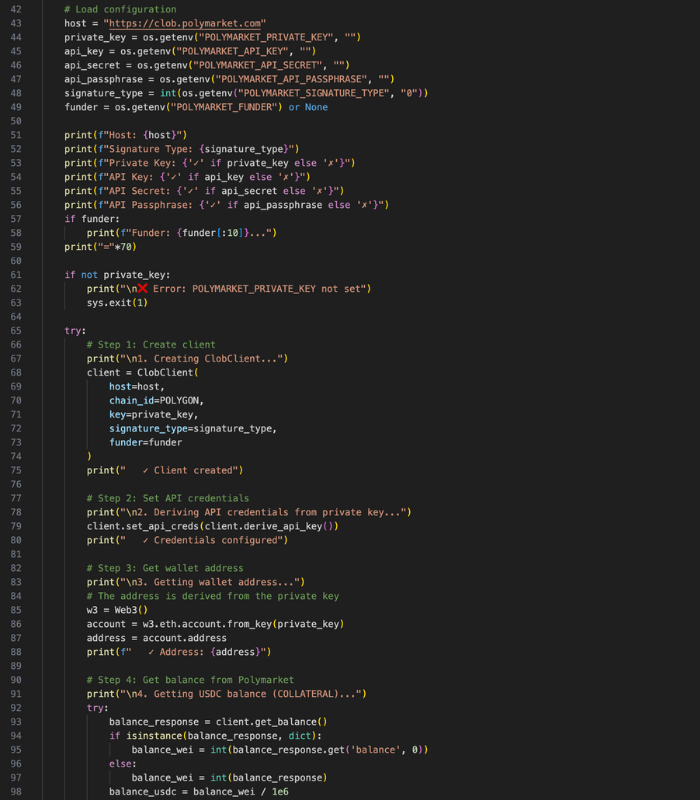700x800 pixels.
Task: Click line number 98 in the gutter
Action: [x=16, y=791]
